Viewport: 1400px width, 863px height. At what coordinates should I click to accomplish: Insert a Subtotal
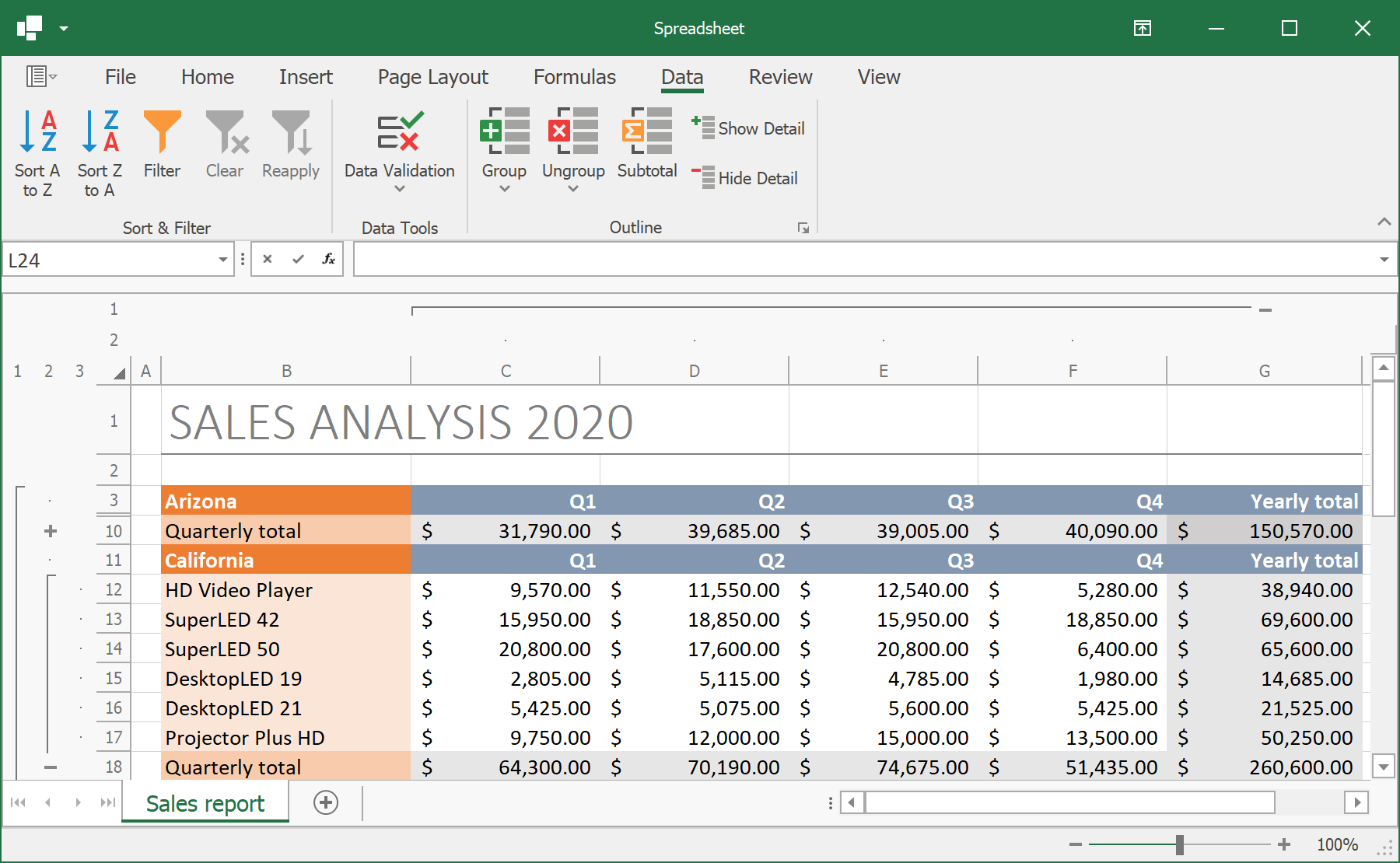click(x=646, y=131)
